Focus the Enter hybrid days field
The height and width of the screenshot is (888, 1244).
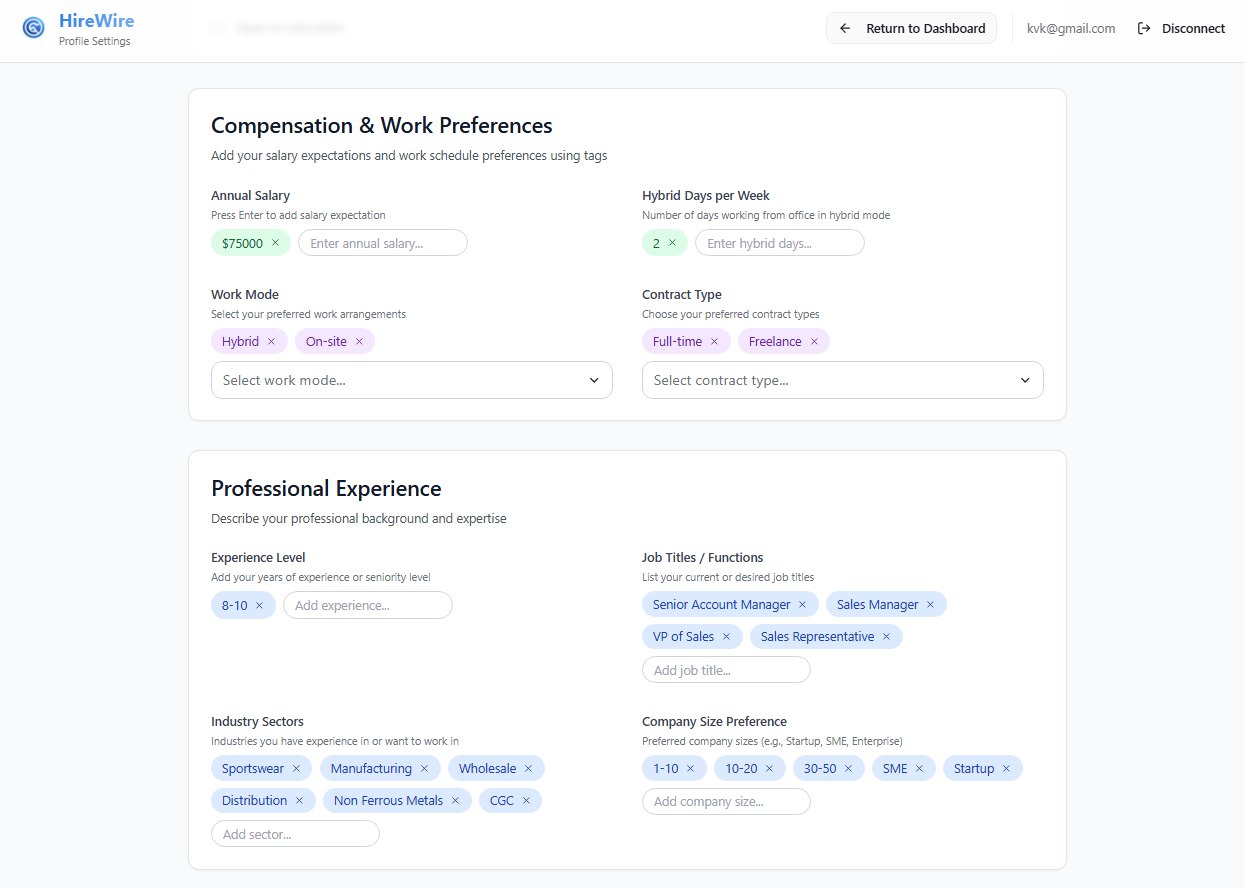pyautogui.click(x=780, y=243)
